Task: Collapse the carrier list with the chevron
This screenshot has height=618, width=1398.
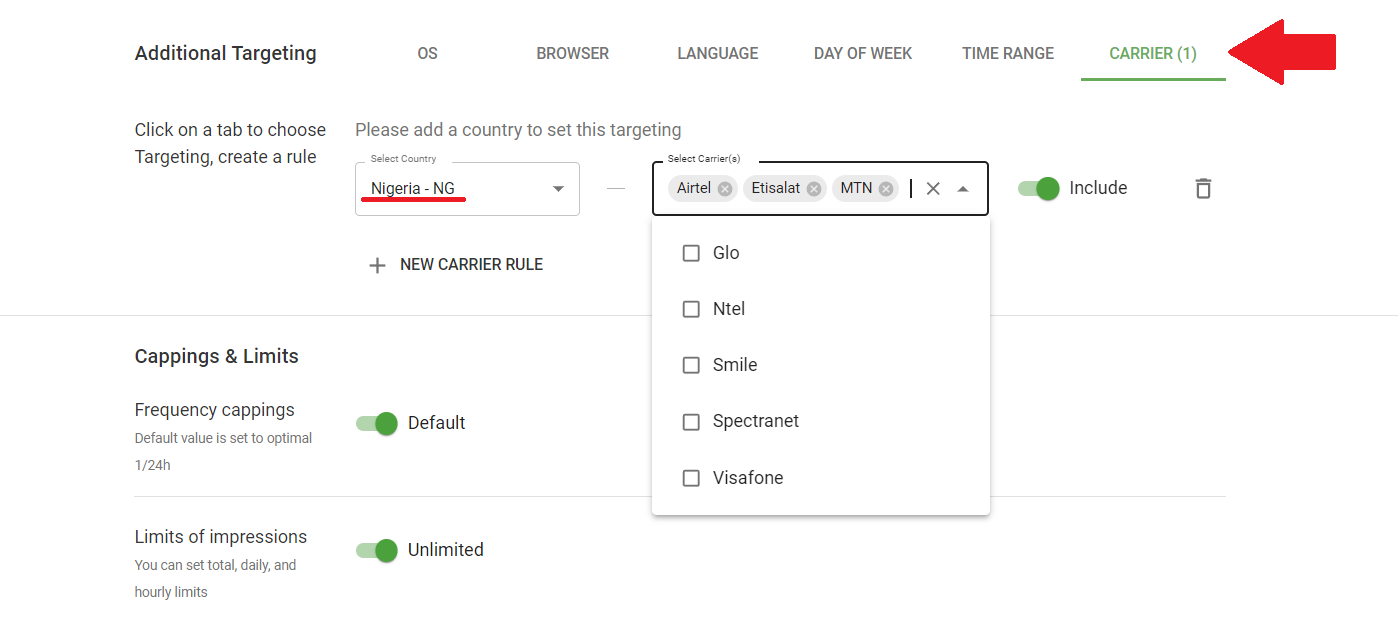Action: (x=962, y=188)
